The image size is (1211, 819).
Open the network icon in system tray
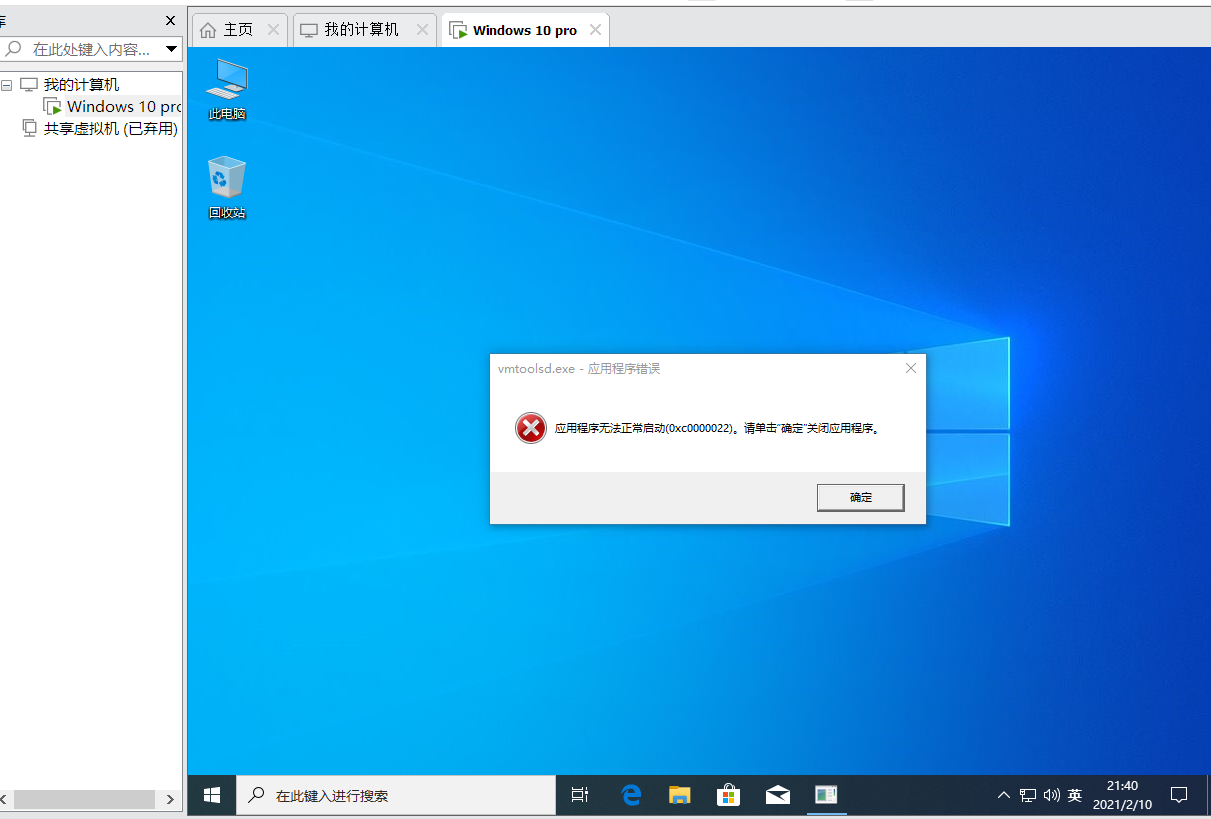(x=1028, y=795)
